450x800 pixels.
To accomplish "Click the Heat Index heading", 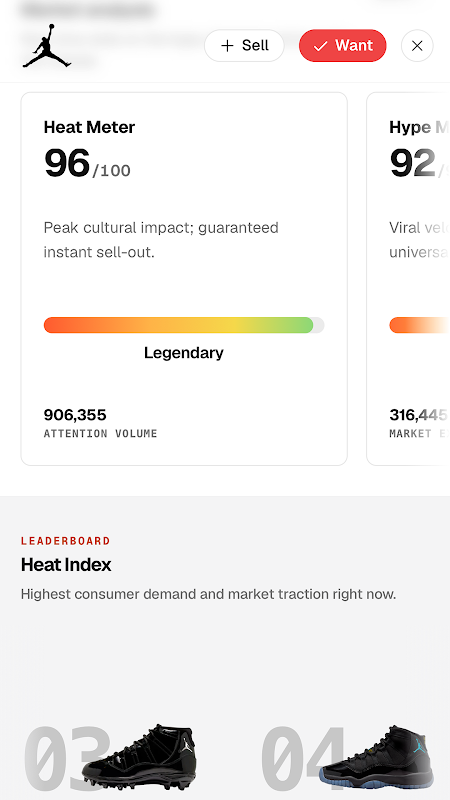I will pyautogui.click(x=66, y=565).
